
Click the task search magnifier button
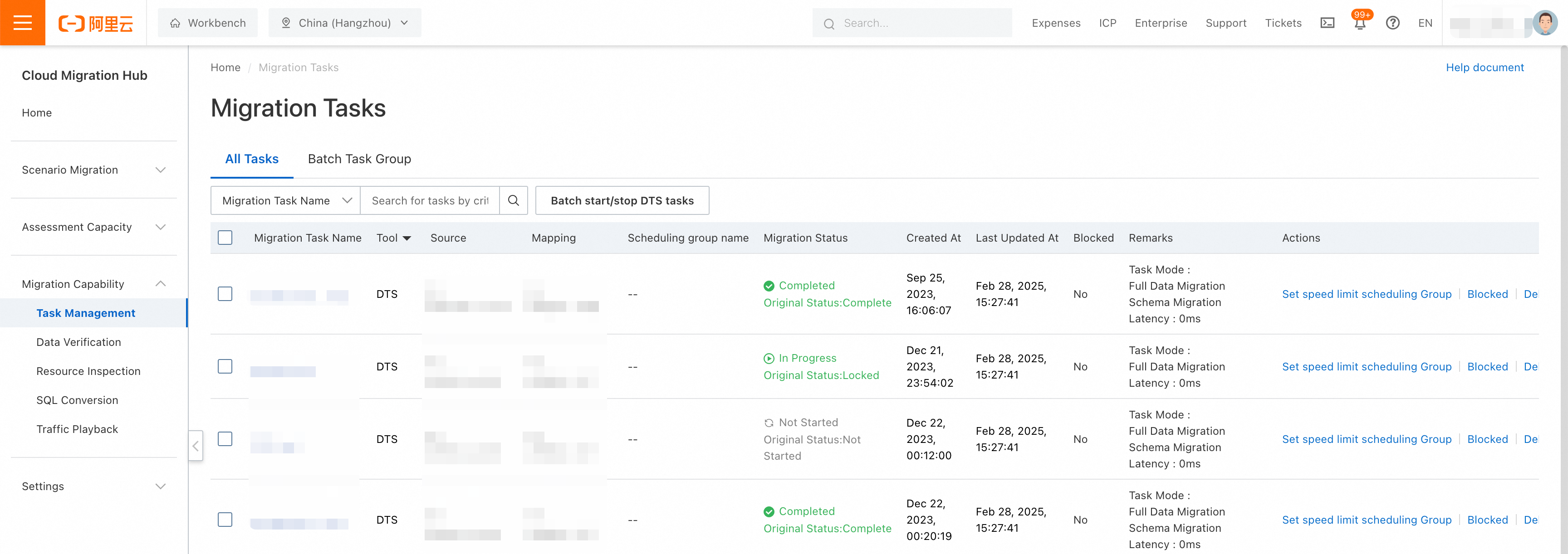(513, 201)
